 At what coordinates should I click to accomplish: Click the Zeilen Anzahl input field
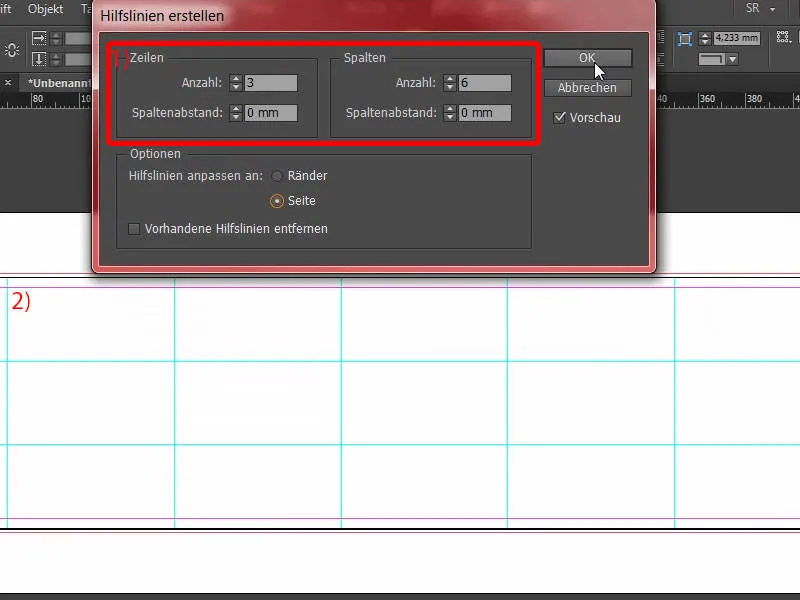tap(270, 83)
